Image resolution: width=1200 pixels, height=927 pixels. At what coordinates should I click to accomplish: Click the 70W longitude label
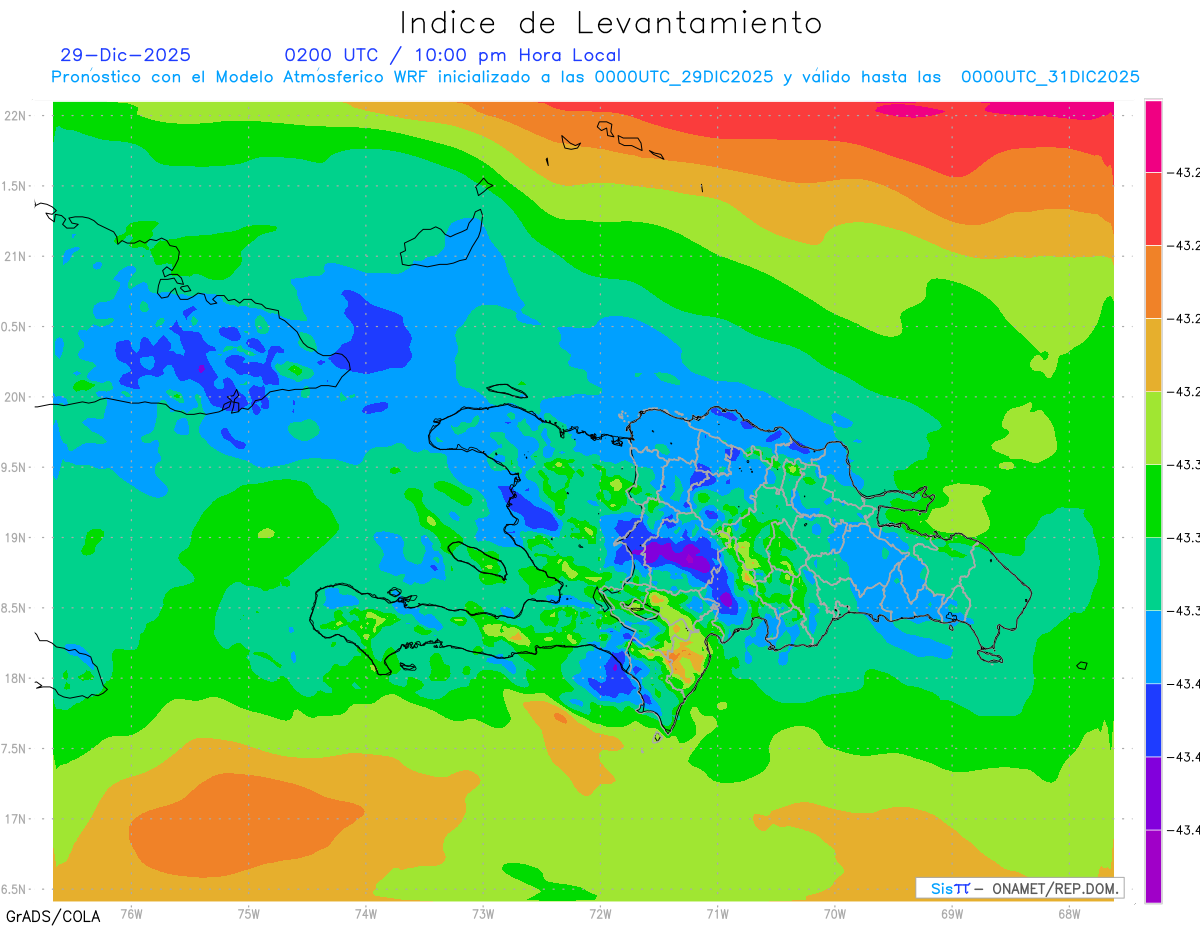point(834,914)
